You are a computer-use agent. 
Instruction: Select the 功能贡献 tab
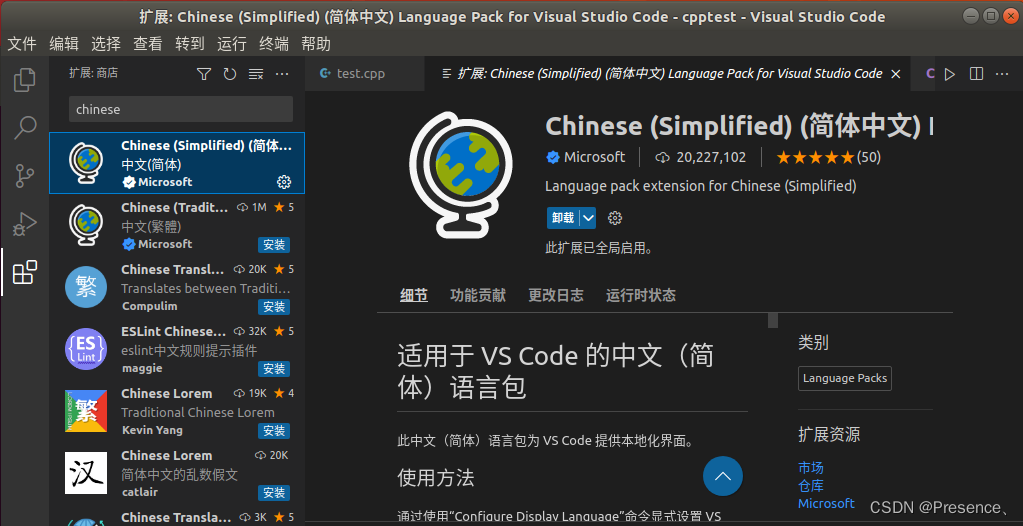pos(478,295)
